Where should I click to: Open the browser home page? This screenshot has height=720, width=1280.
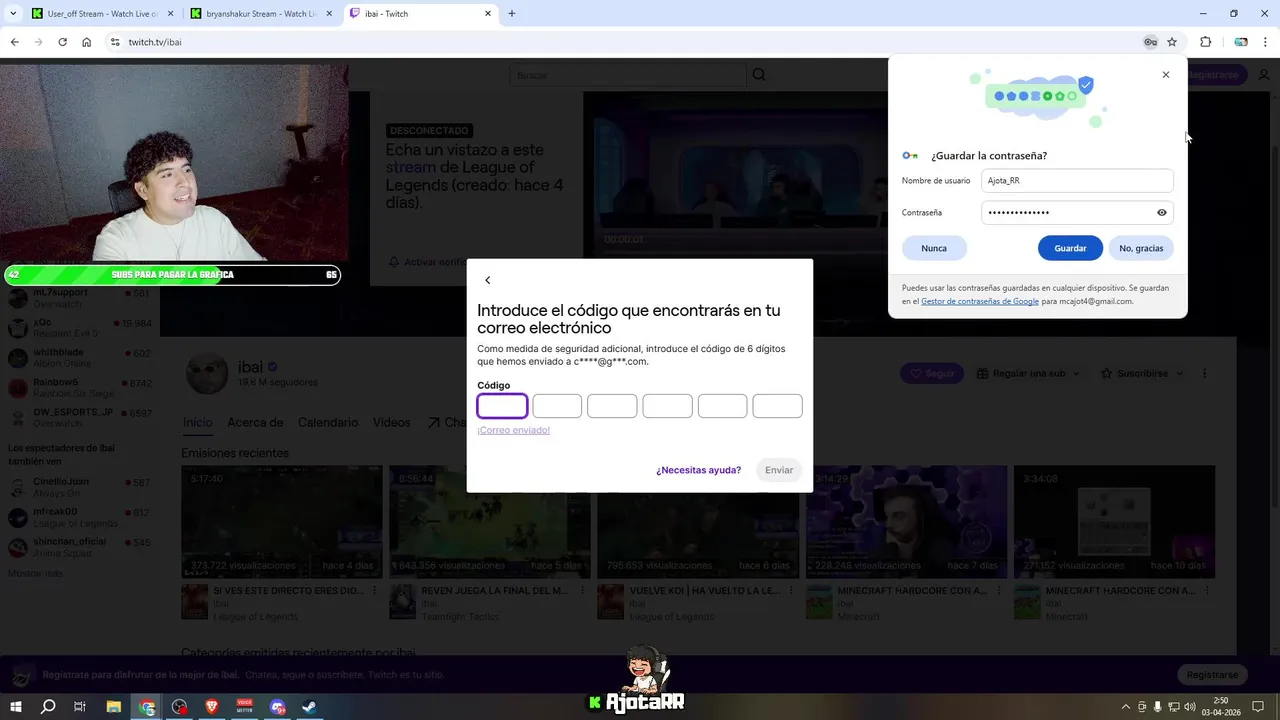click(x=87, y=42)
